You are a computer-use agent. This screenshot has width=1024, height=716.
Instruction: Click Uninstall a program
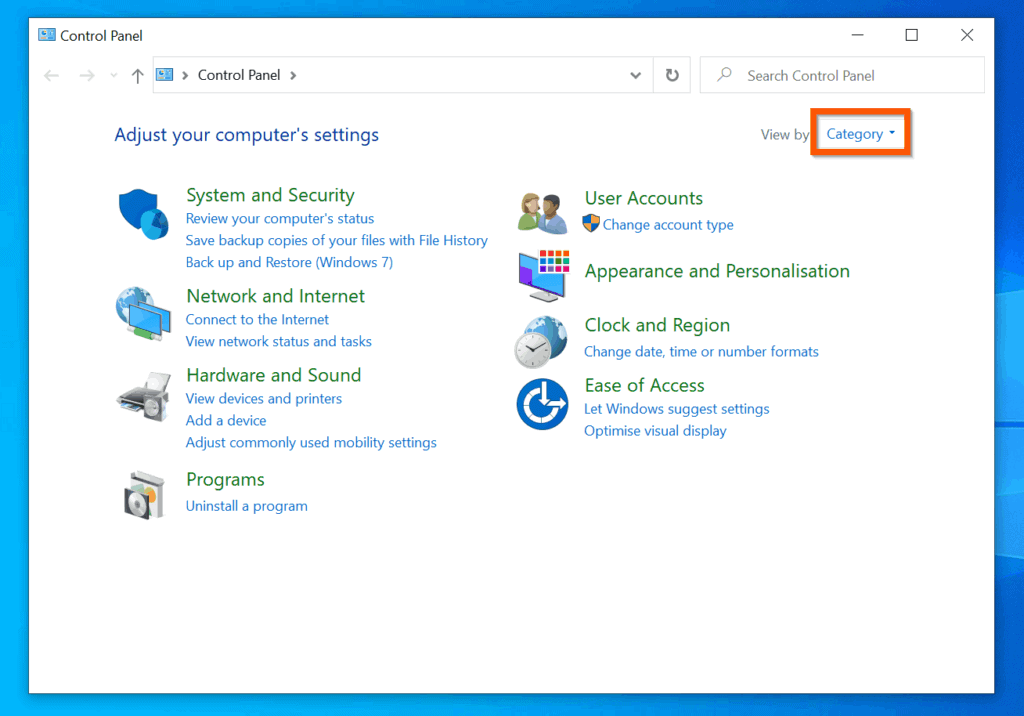tap(247, 506)
